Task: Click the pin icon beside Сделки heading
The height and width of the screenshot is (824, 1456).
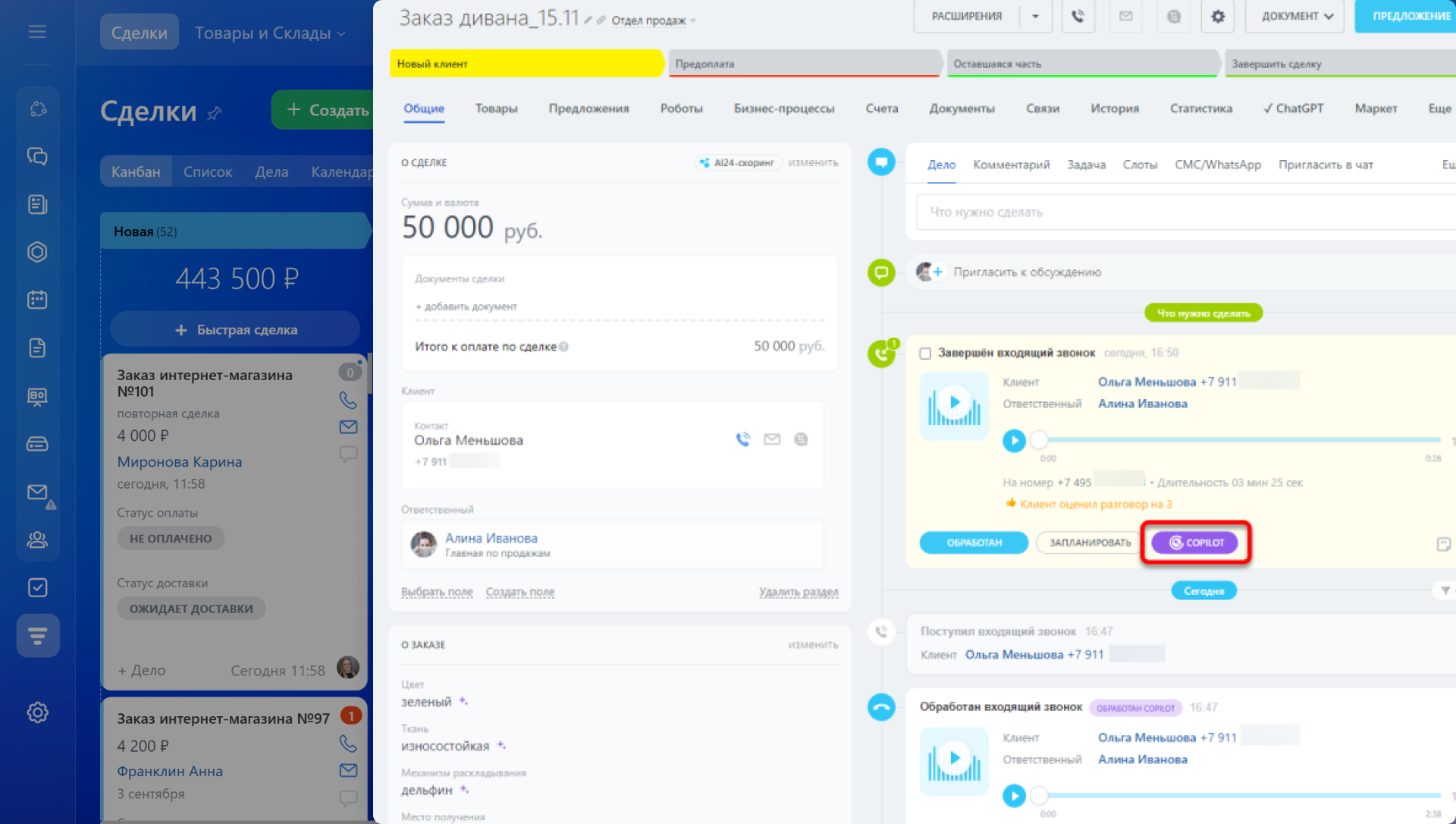Action: pos(215,113)
